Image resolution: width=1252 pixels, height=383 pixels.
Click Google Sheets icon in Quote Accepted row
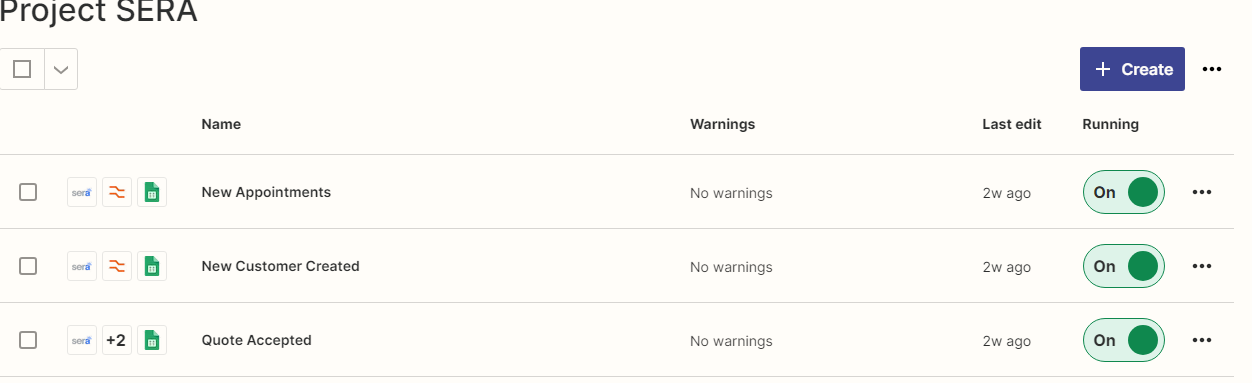152,340
